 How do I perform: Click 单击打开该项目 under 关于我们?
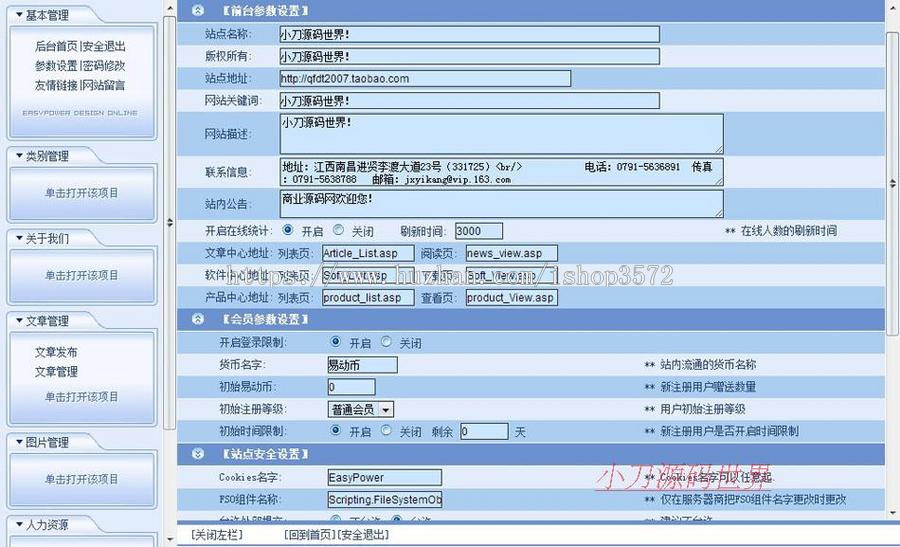tap(82, 276)
